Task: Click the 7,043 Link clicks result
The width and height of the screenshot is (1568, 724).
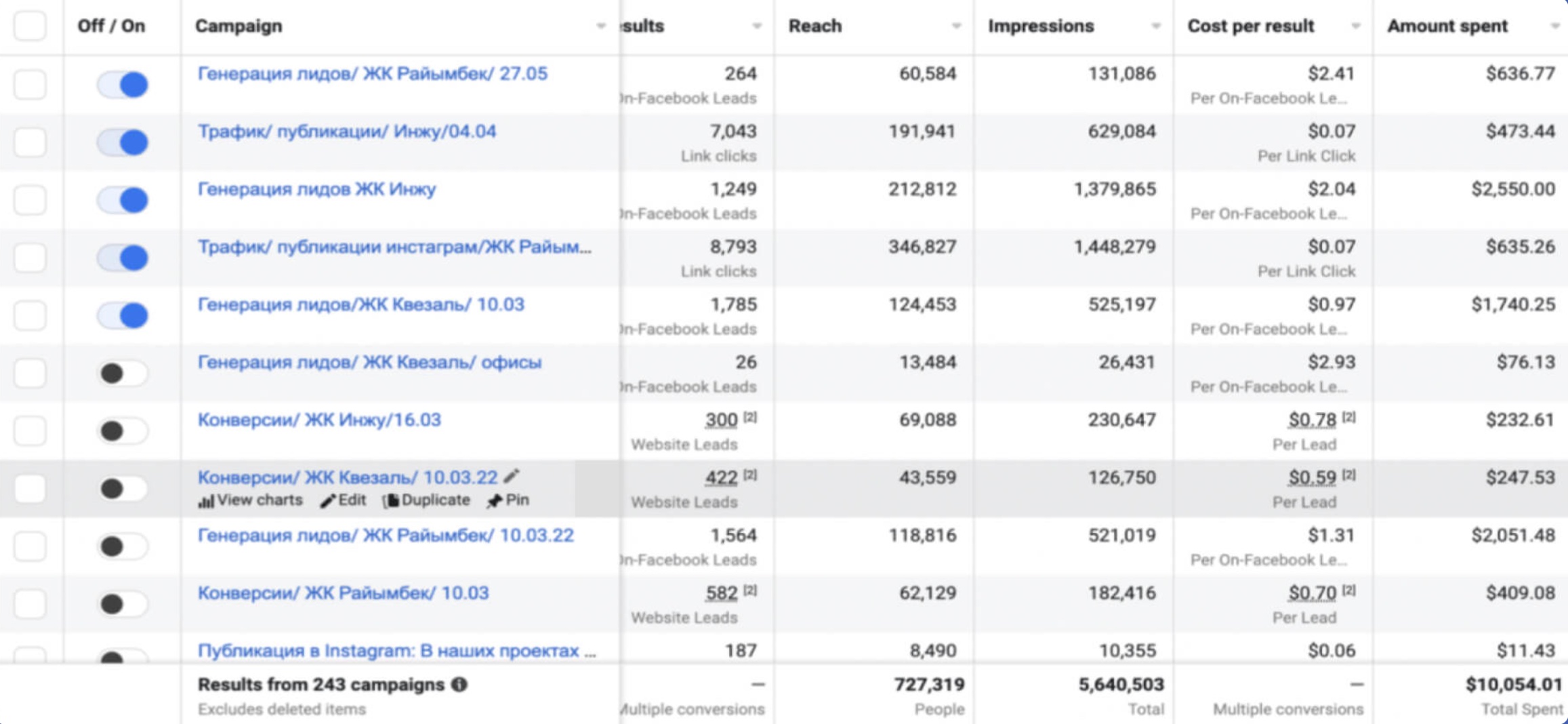Action: pos(733,131)
